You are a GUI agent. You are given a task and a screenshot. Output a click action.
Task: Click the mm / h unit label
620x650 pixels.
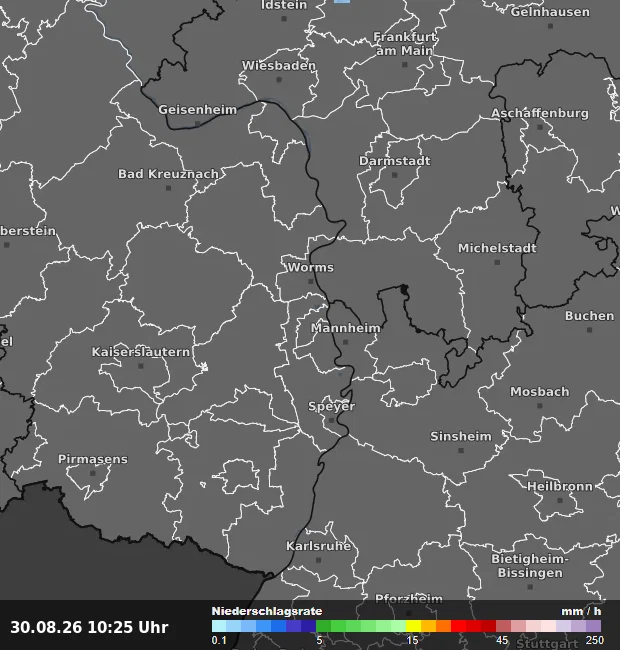click(x=581, y=611)
